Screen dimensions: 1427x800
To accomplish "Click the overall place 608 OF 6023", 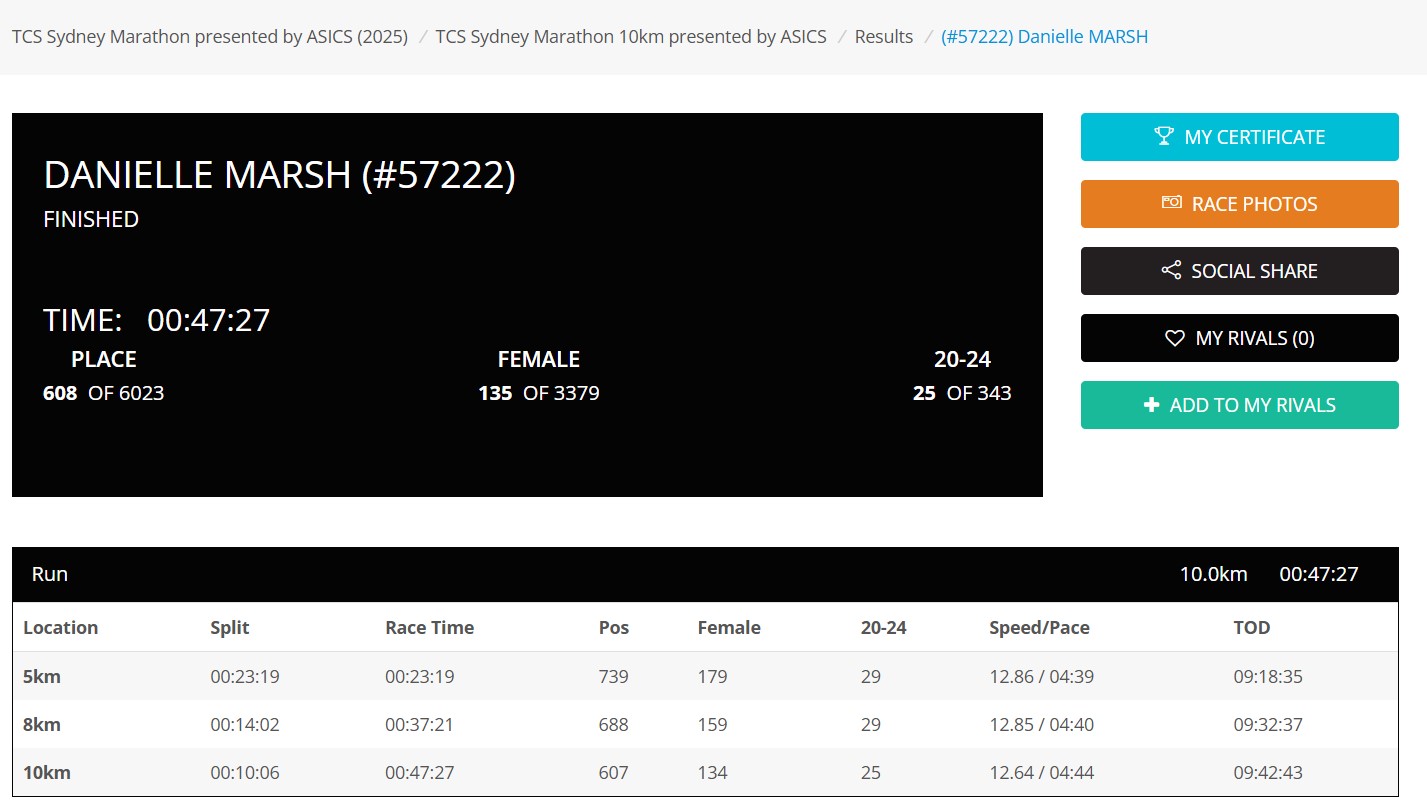I will coord(104,393).
